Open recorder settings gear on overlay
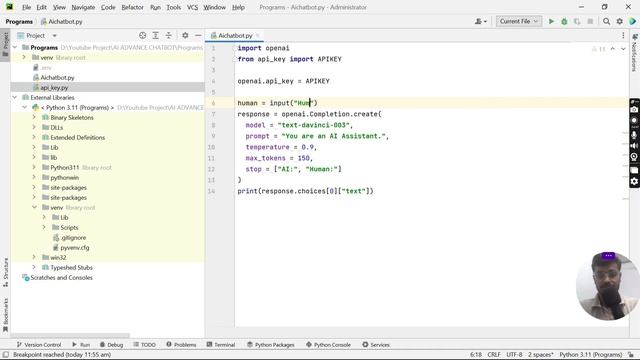Image resolution: width=640 pixels, height=360 pixels. (x=634, y=181)
